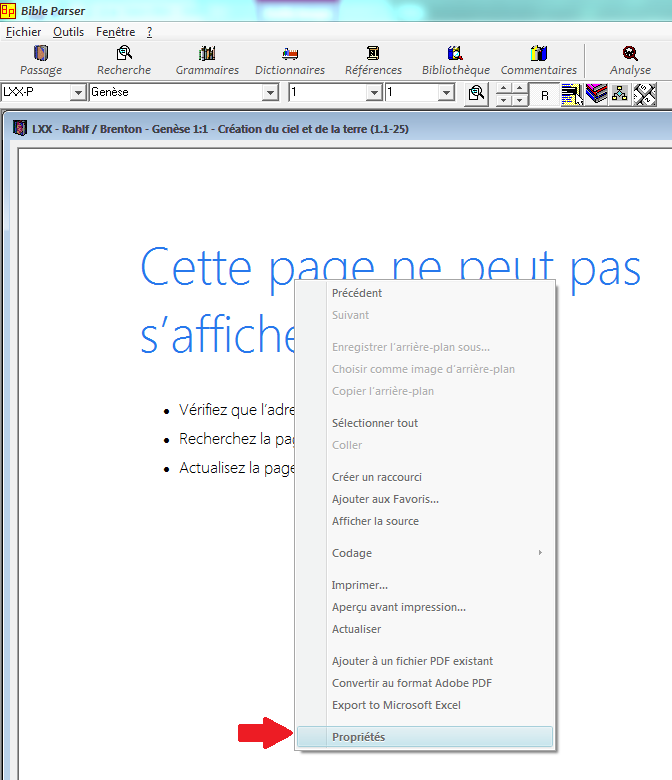Click the left down arrow stepper
Screen dimensions: 672x780
tap(504, 100)
